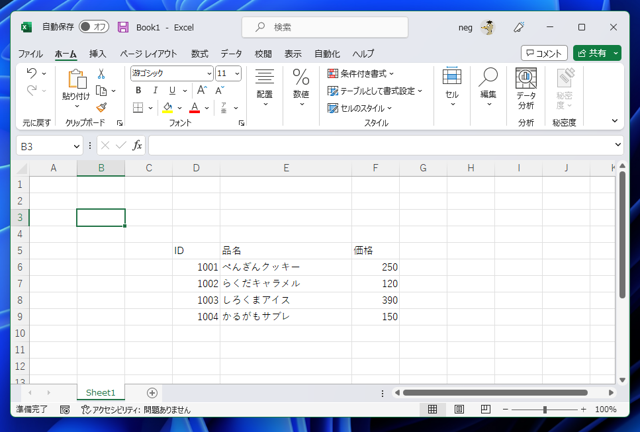
Task: Decrease font size with smaller A
Action: point(219,90)
